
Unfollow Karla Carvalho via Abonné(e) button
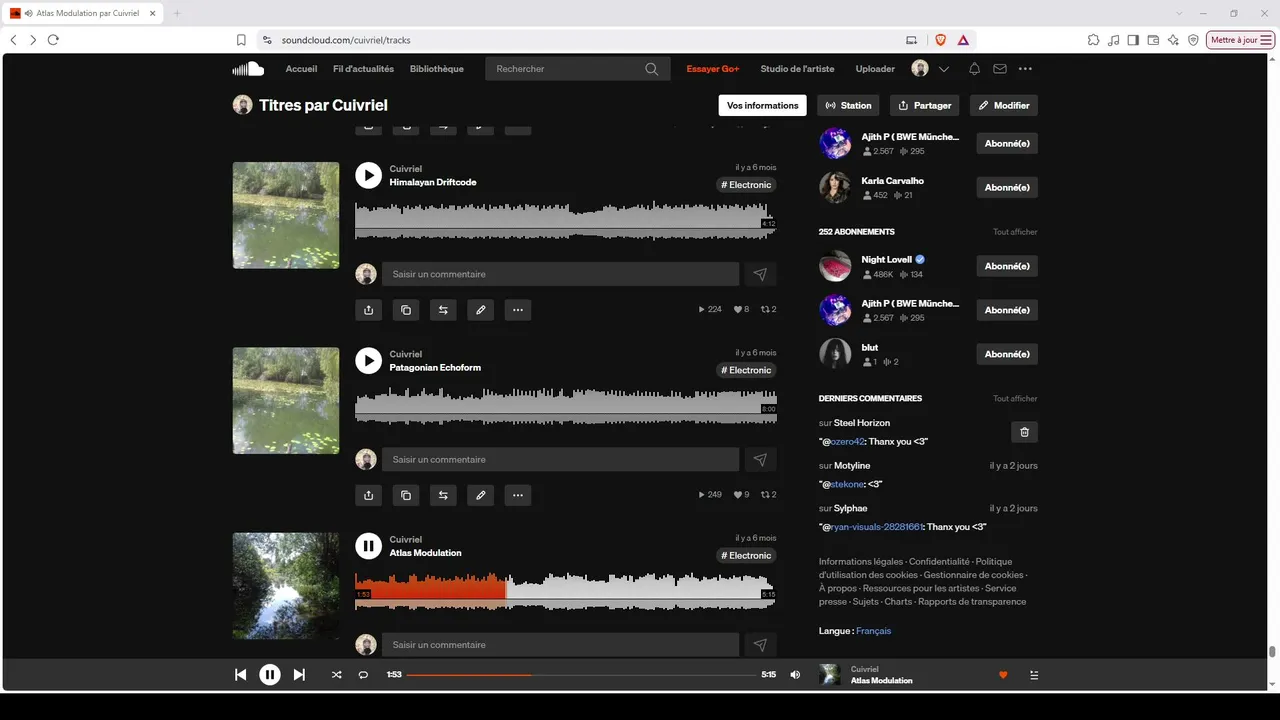click(1007, 187)
